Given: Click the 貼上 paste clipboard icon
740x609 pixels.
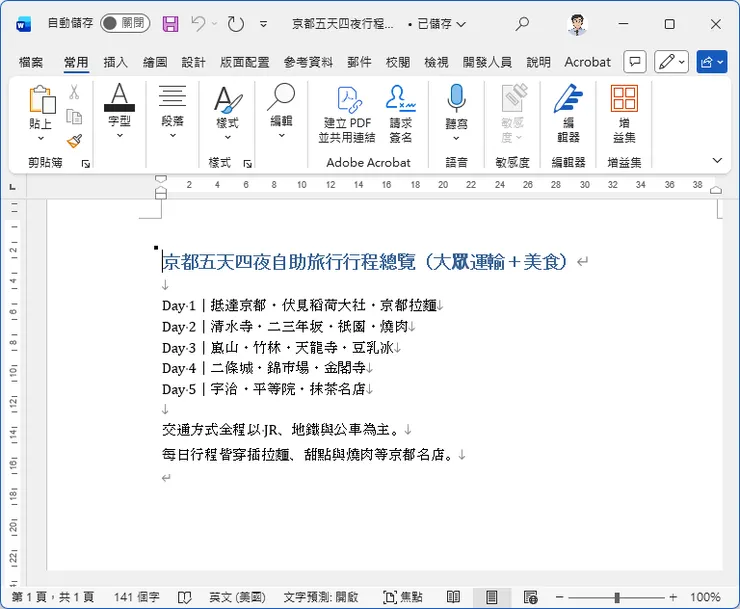Looking at the screenshot, I should coord(42,99).
